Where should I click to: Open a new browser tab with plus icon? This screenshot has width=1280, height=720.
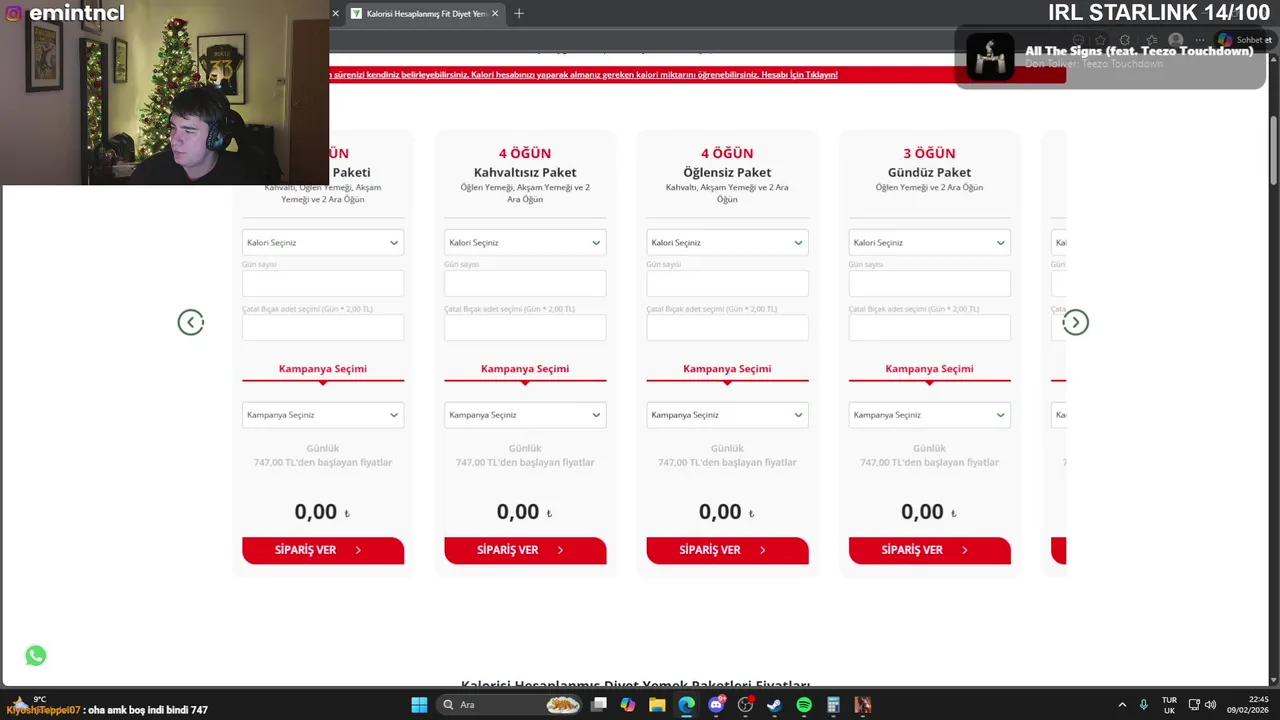point(518,14)
